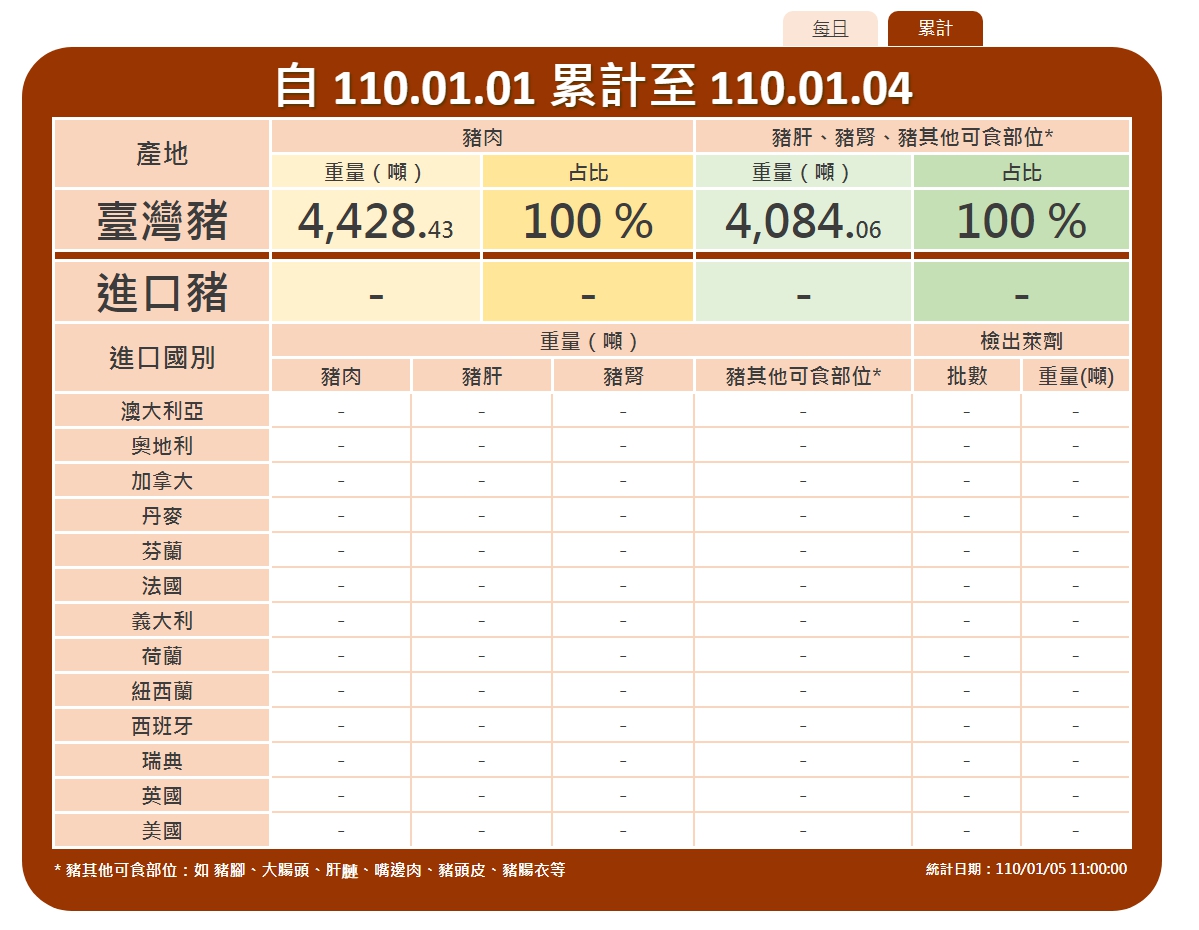Select the 紐西蘭 country row label
The width and height of the screenshot is (1199, 930).
click(162, 691)
